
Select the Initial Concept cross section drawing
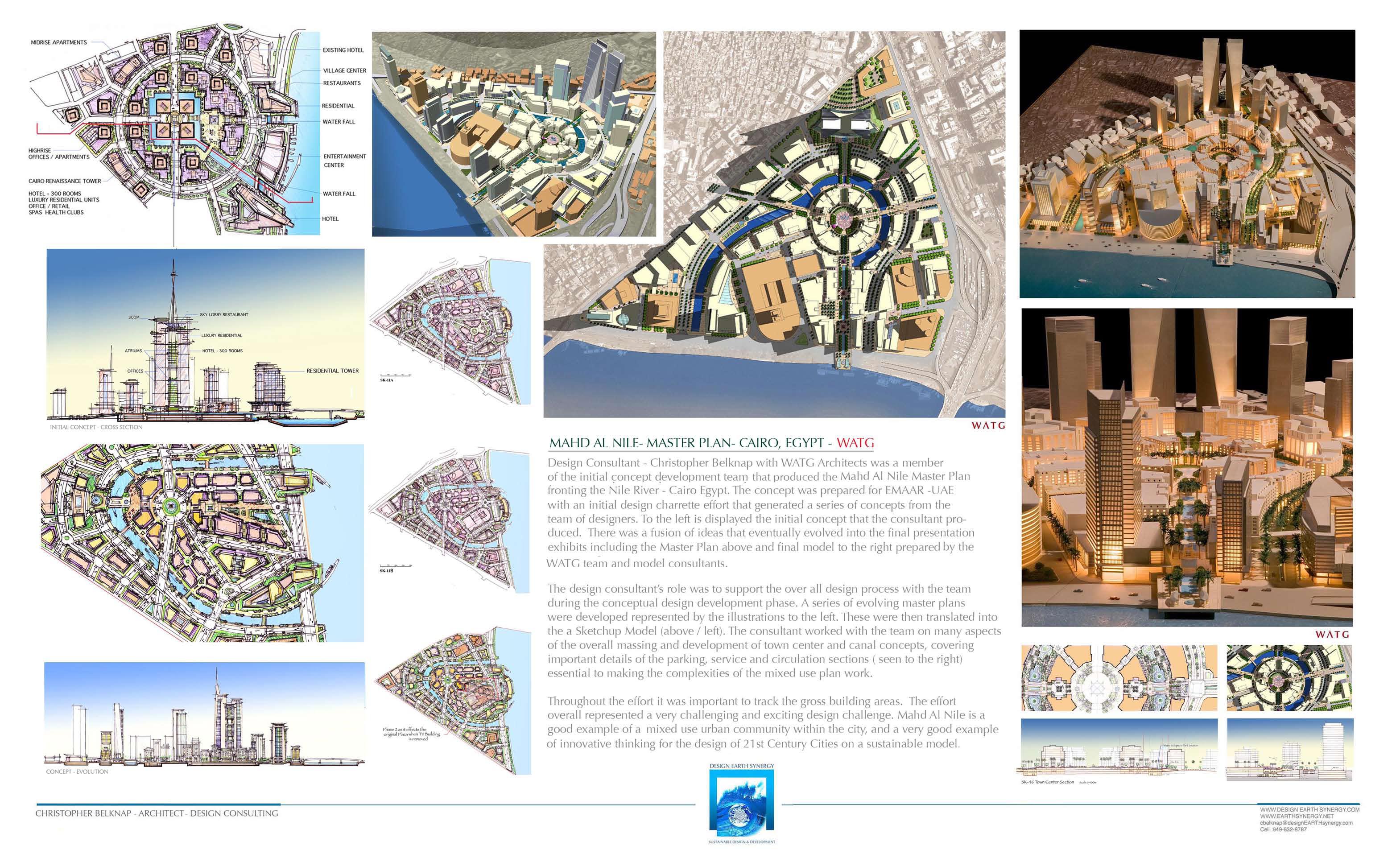tap(205, 335)
